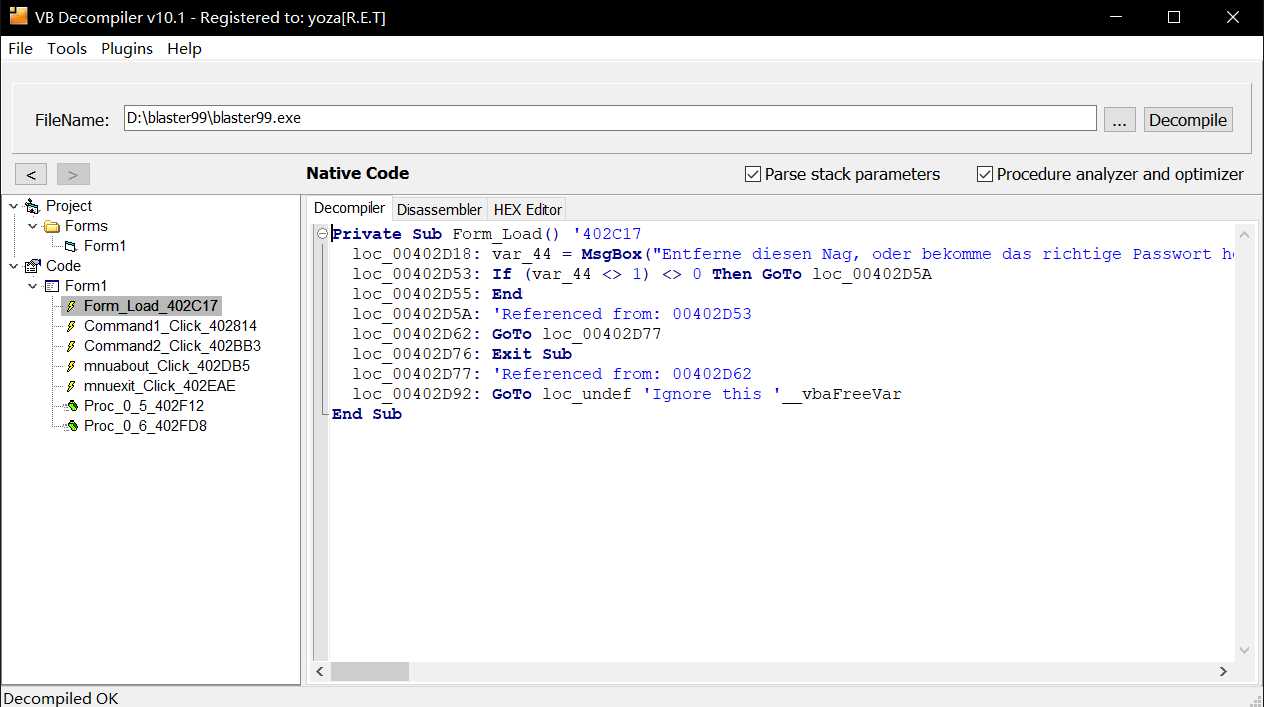Collapse the Form_Load sub in code view
The width and height of the screenshot is (1264, 707).
click(x=322, y=234)
